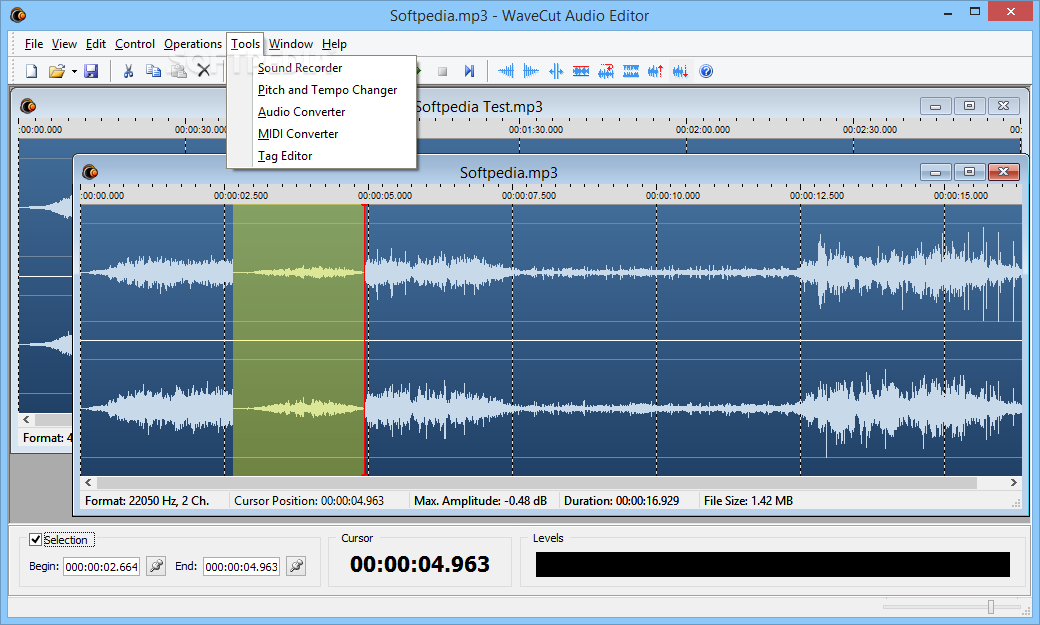This screenshot has height=625, width=1040.
Task: Click the pin icon next to Begin
Action: click(x=156, y=566)
